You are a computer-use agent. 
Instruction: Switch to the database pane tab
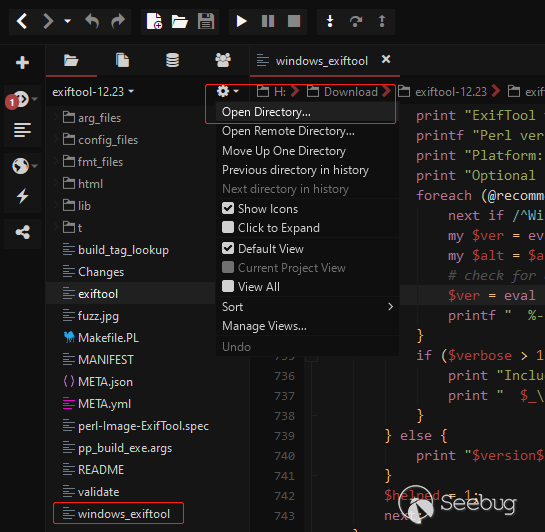(172, 60)
